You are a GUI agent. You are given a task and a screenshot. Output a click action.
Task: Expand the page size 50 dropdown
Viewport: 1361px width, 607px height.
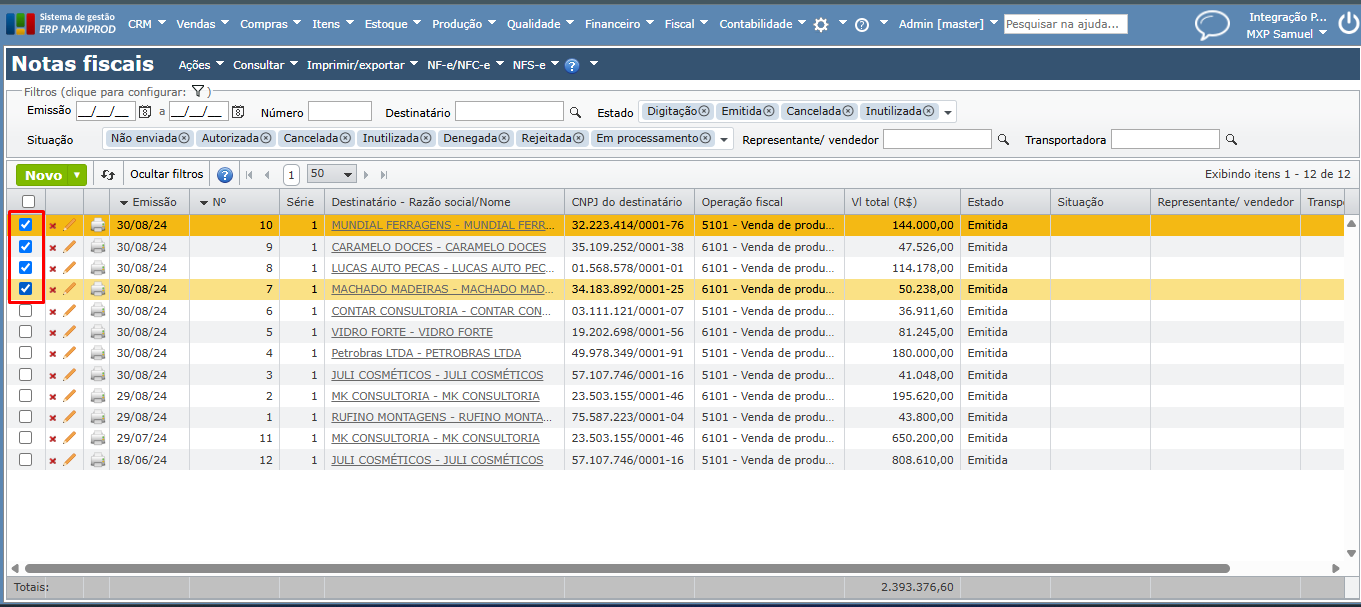click(x=347, y=175)
